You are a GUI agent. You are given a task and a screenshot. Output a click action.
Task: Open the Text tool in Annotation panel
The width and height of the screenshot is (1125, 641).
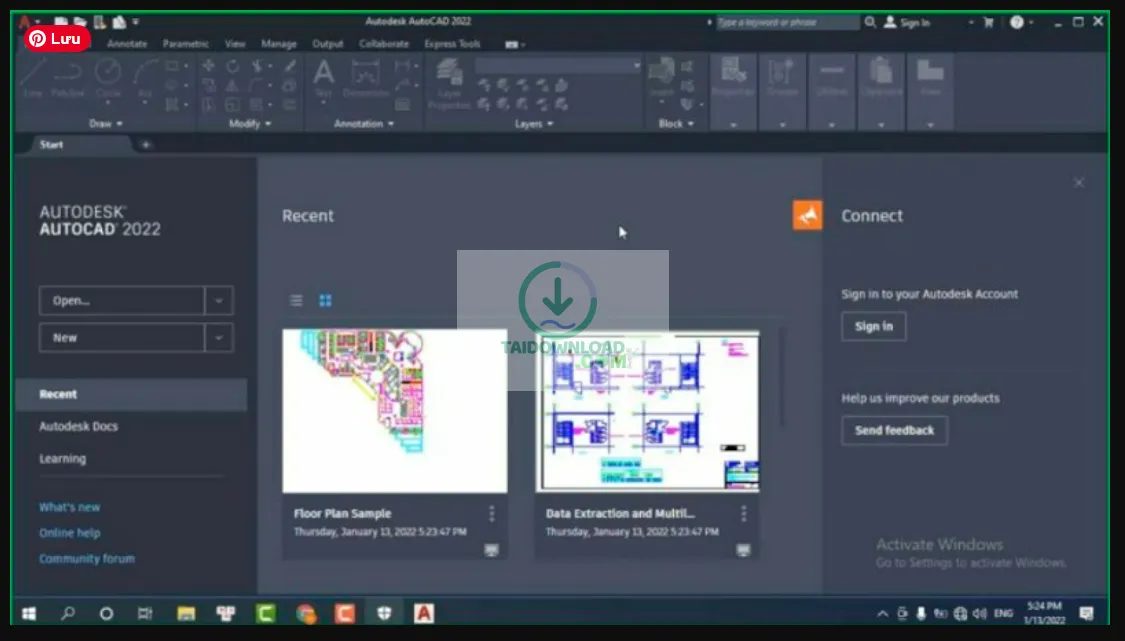click(x=323, y=75)
